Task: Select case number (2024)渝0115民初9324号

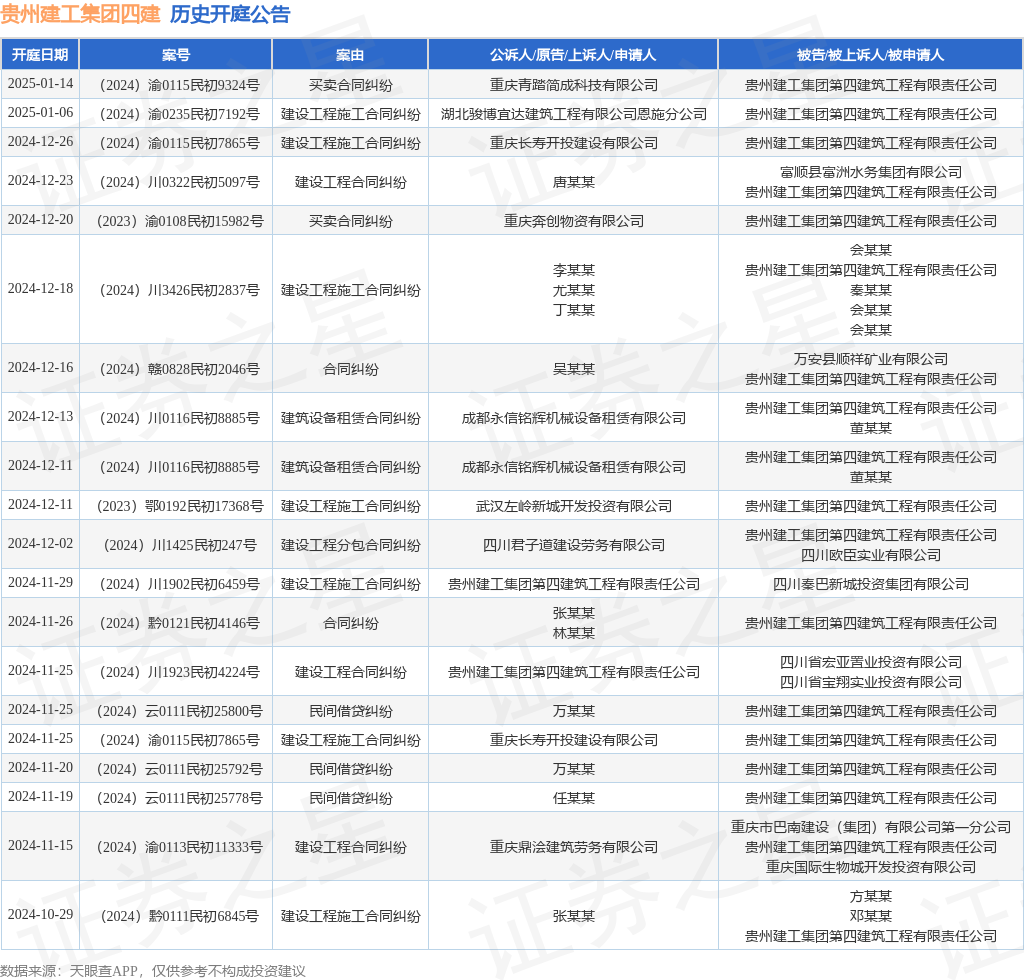Action: coord(179,86)
